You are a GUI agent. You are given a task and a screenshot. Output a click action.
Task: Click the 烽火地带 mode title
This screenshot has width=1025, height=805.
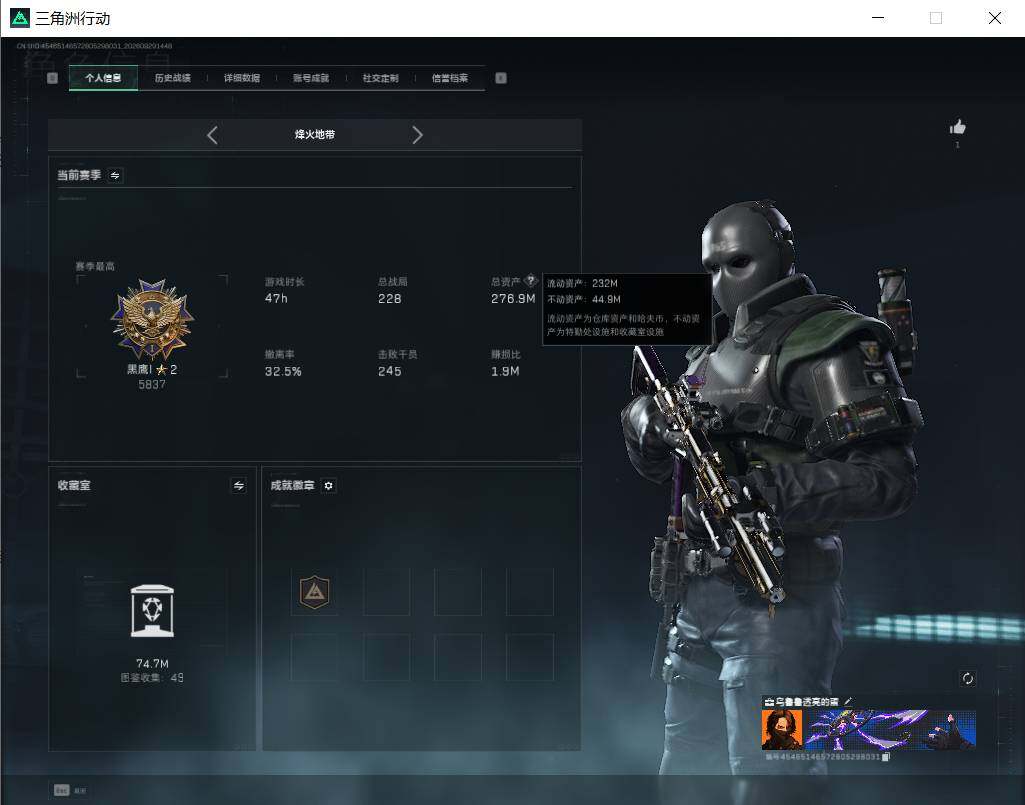(x=314, y=135)
